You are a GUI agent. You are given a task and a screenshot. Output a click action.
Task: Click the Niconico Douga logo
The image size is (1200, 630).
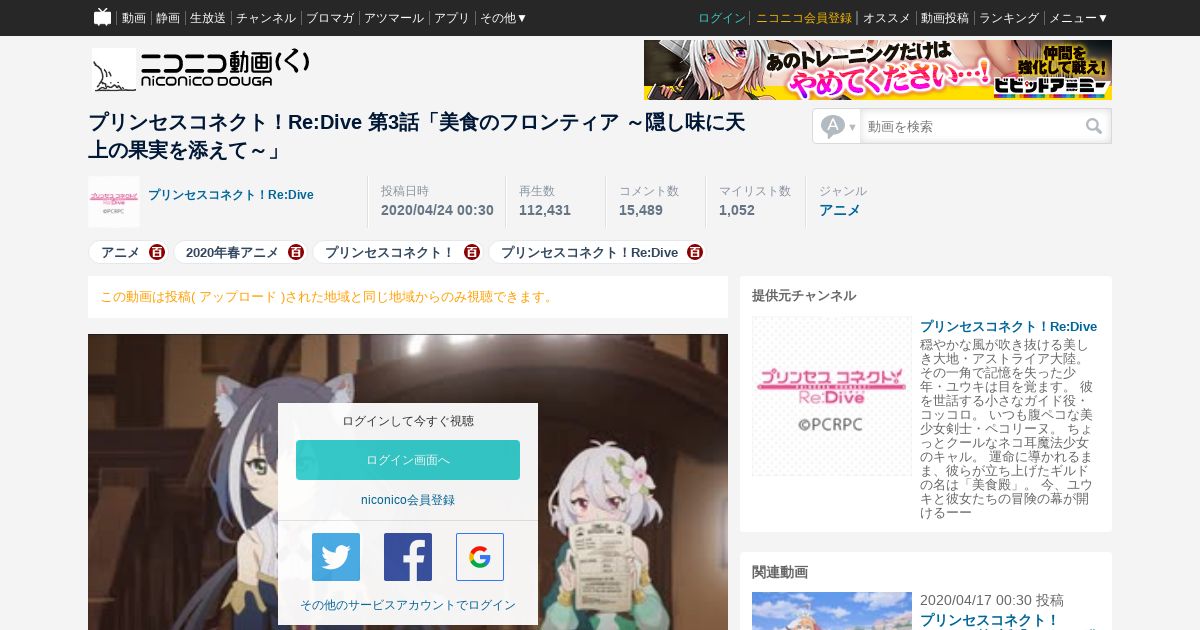pyautogui.click(x=200, y=70)
